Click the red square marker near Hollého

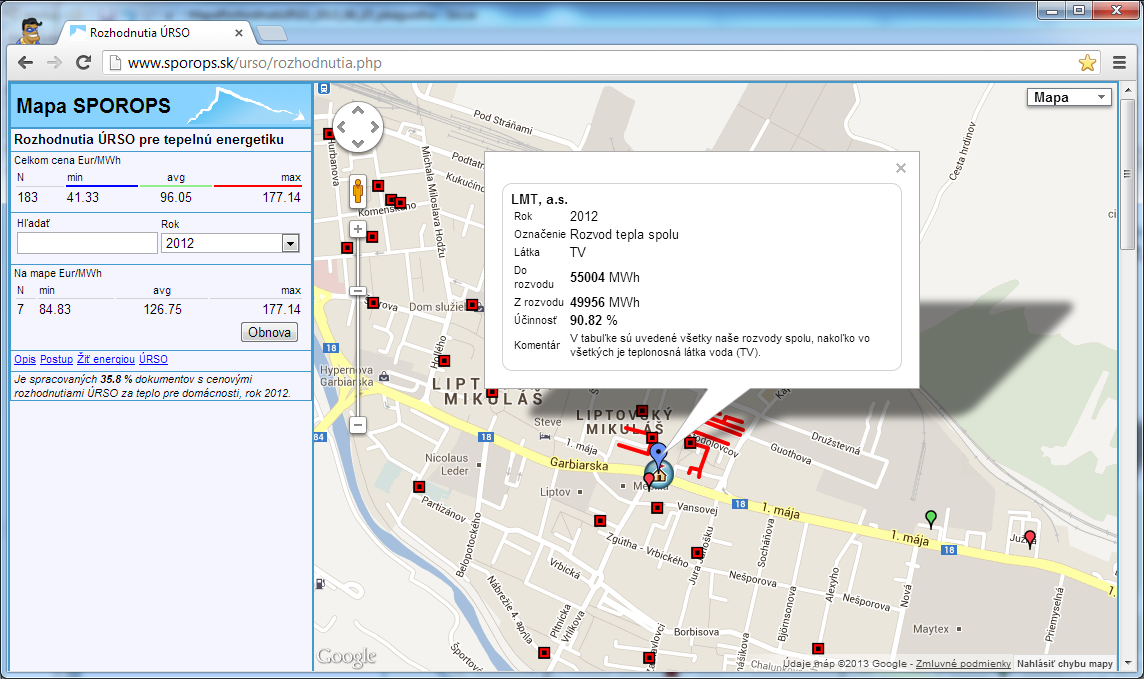tap(444, 361)
